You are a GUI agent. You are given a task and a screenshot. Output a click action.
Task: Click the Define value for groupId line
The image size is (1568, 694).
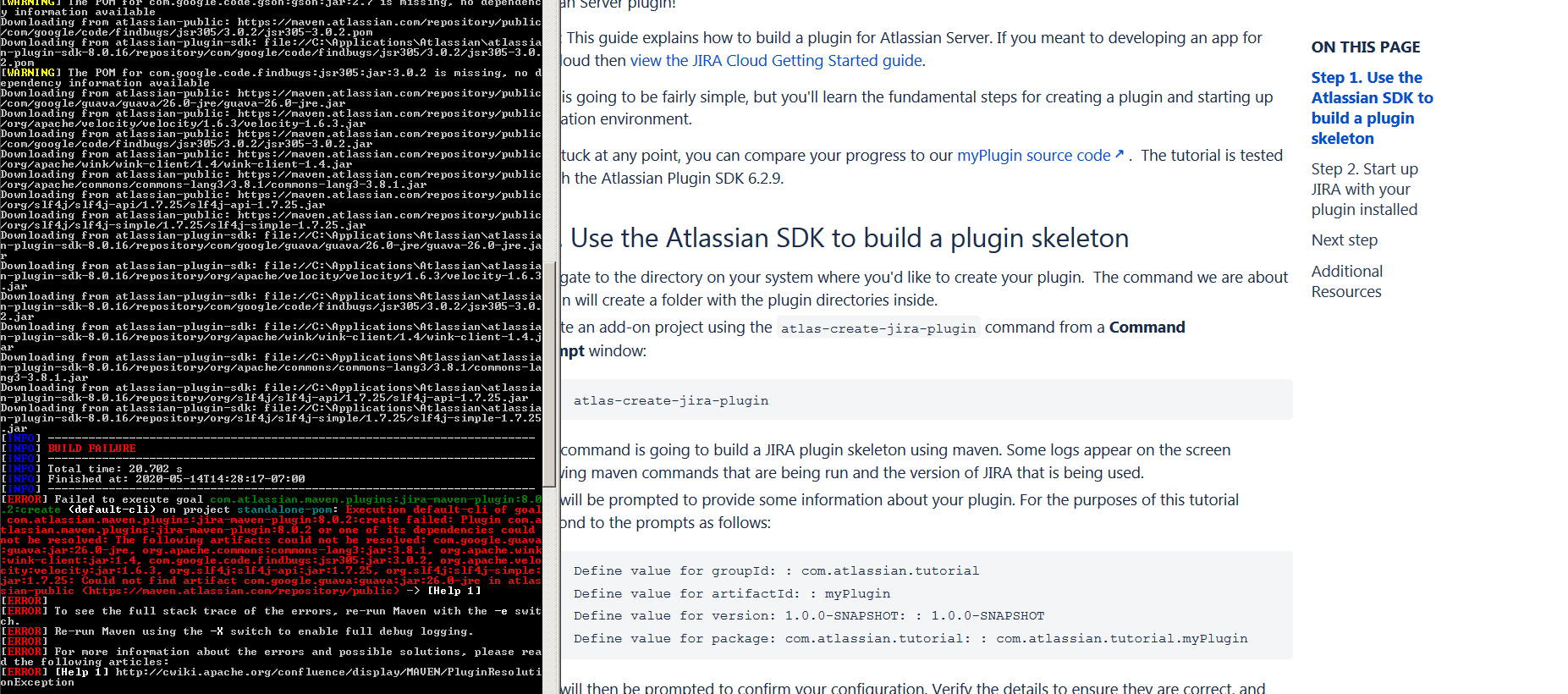click(776, 570)
